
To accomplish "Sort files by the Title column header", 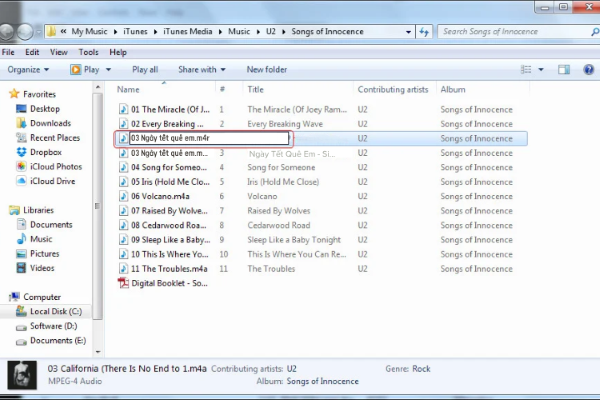I will point(256,90).
